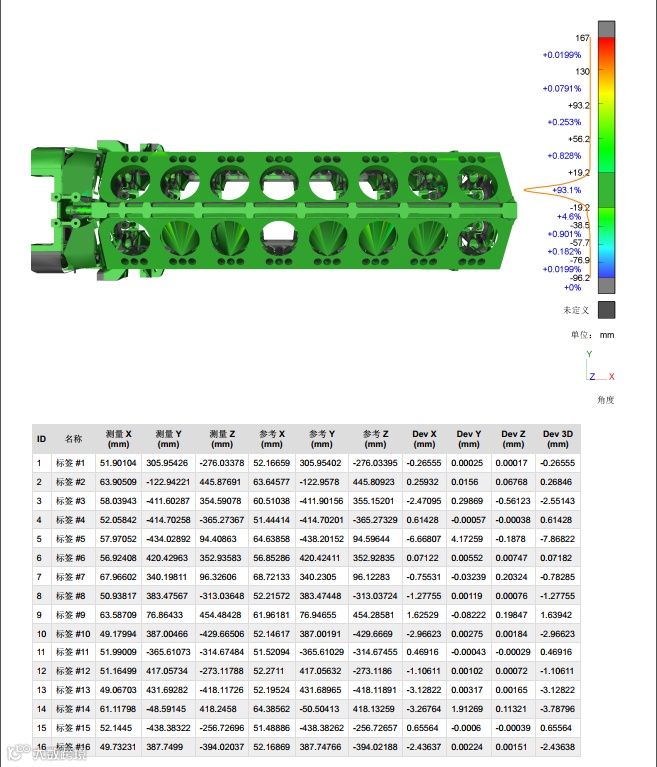
Task: Select the 参考 Z (mm) column header
Action: (x=375, y=439)
